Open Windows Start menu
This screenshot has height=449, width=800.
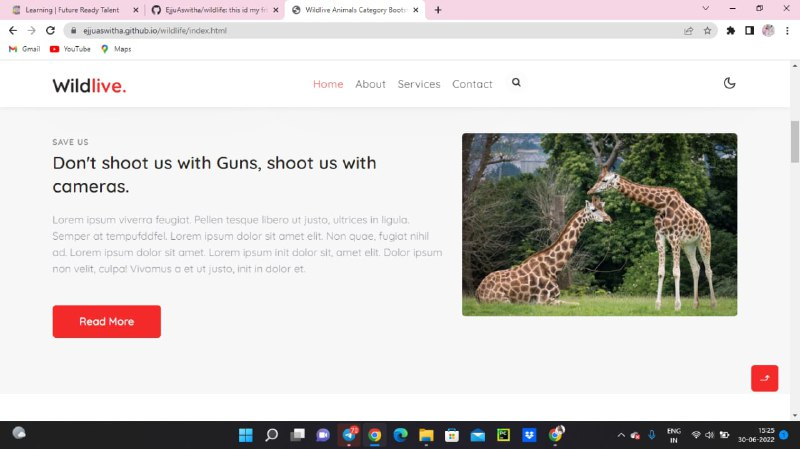click(x=245, y=435)
